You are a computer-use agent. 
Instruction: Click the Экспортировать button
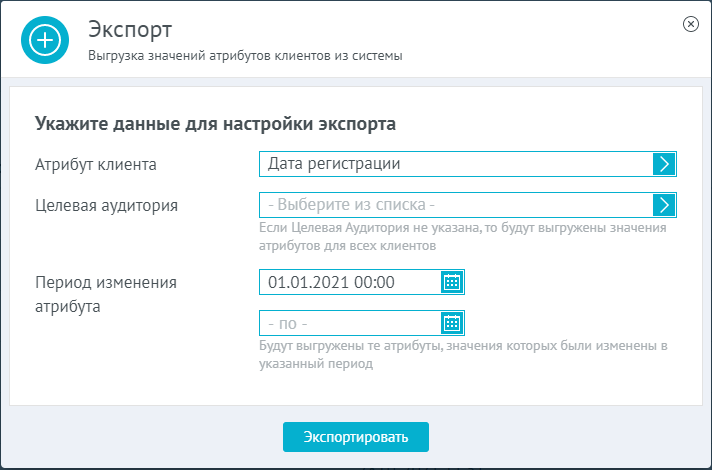click(x=356, y=437)
